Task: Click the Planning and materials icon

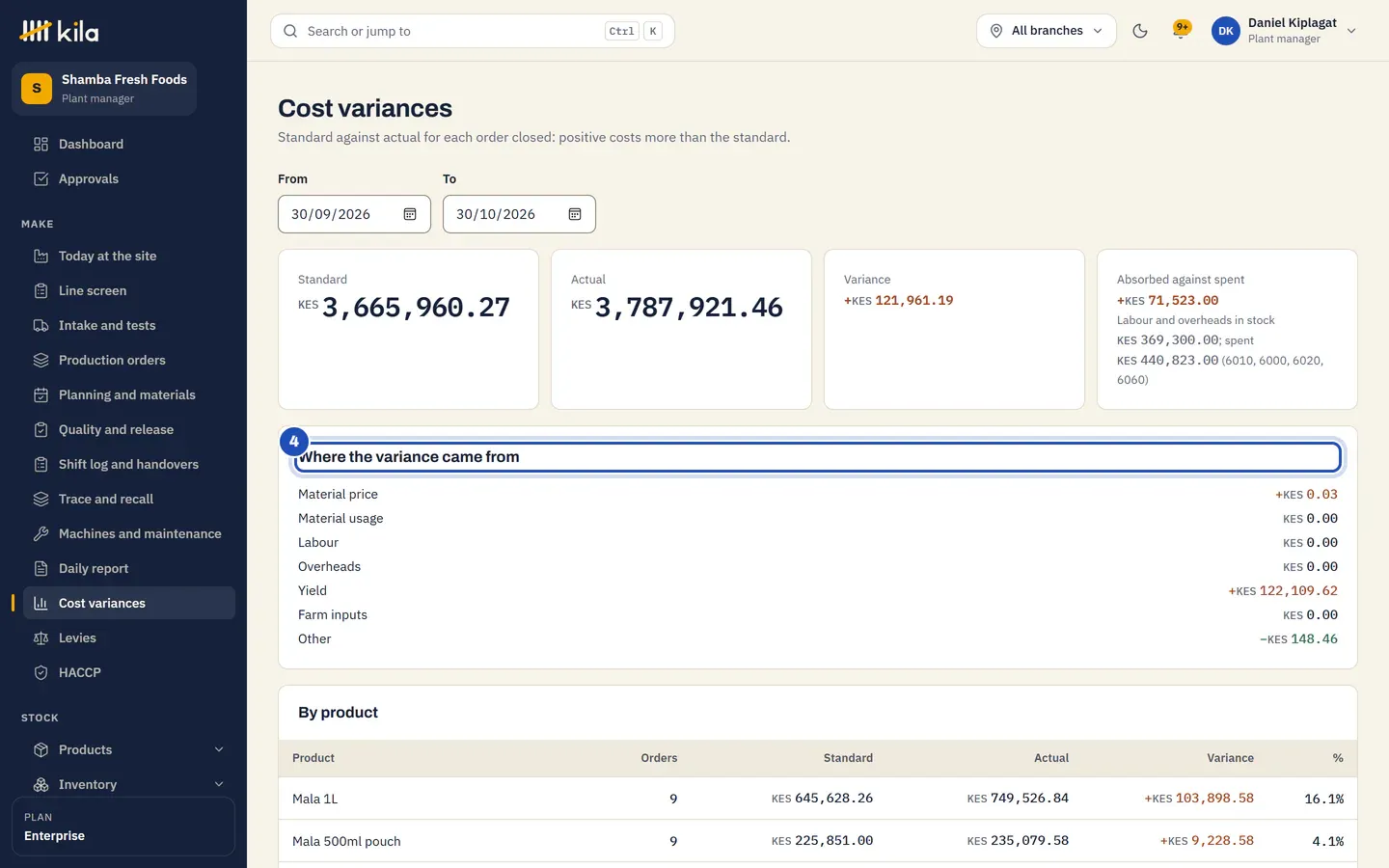Action: [x=41, y=394]
